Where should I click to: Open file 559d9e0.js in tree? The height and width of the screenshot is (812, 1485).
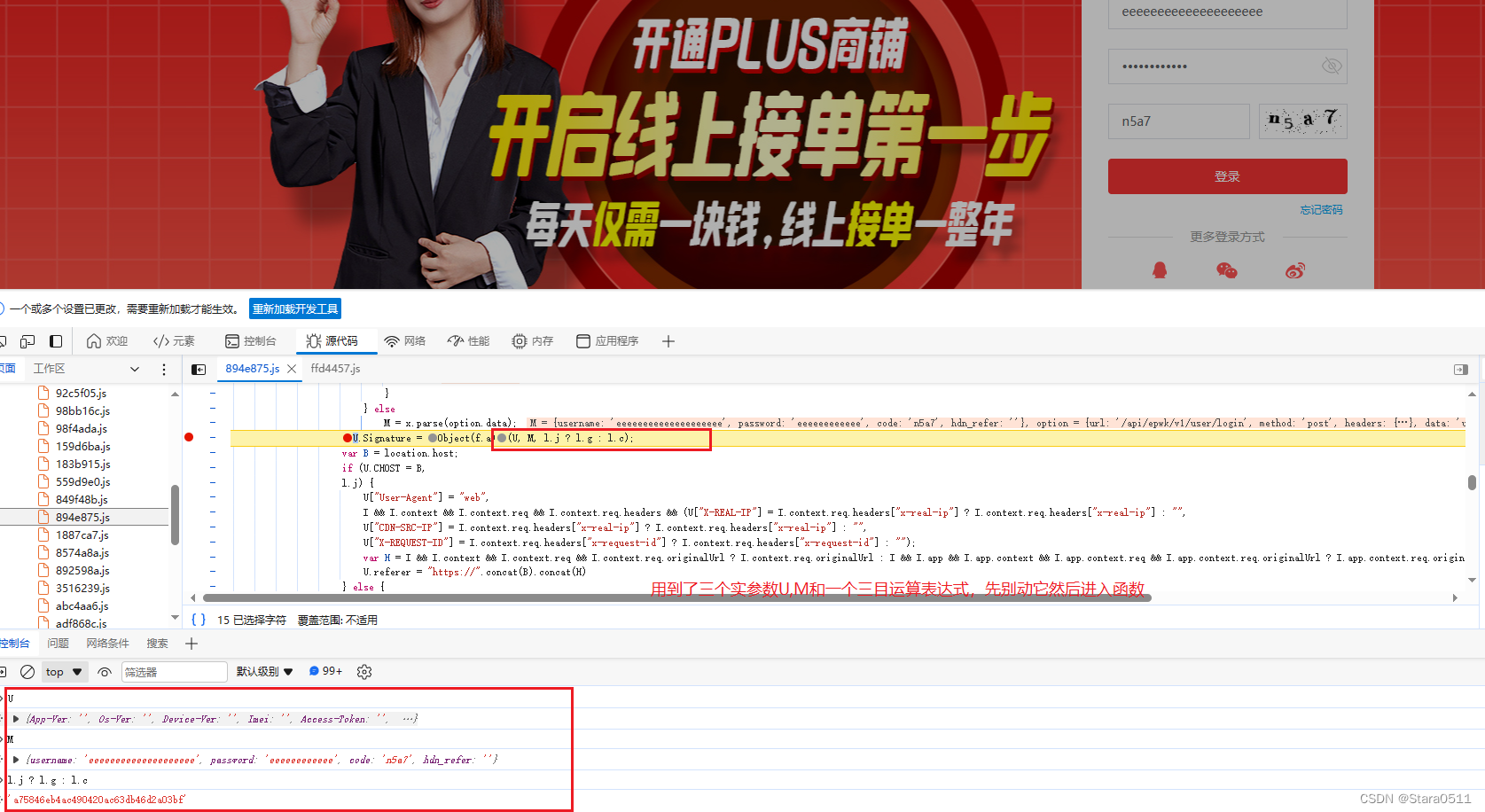coord(82,481)
